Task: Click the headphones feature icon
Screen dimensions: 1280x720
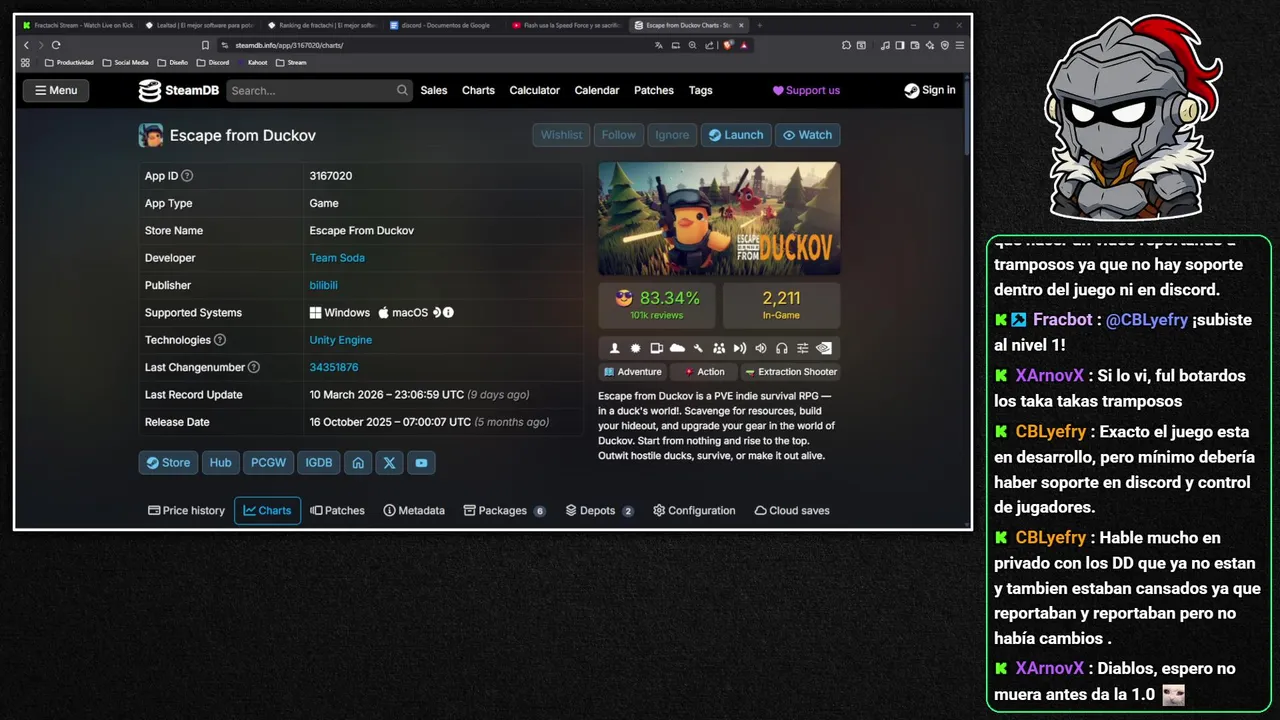Action: coord(782,348)
